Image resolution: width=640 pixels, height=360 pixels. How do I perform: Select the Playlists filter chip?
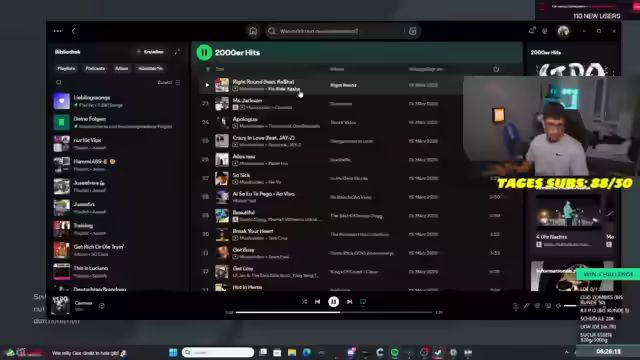66,69
